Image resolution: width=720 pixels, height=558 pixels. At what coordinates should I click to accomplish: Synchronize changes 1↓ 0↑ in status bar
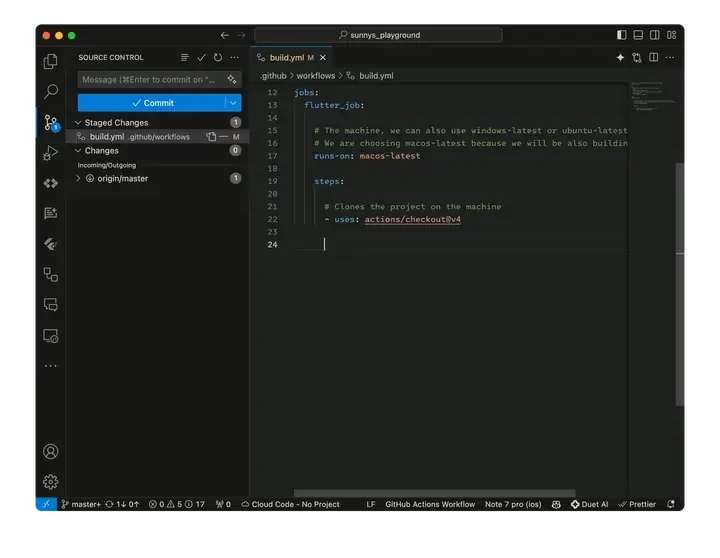point(122,504)
